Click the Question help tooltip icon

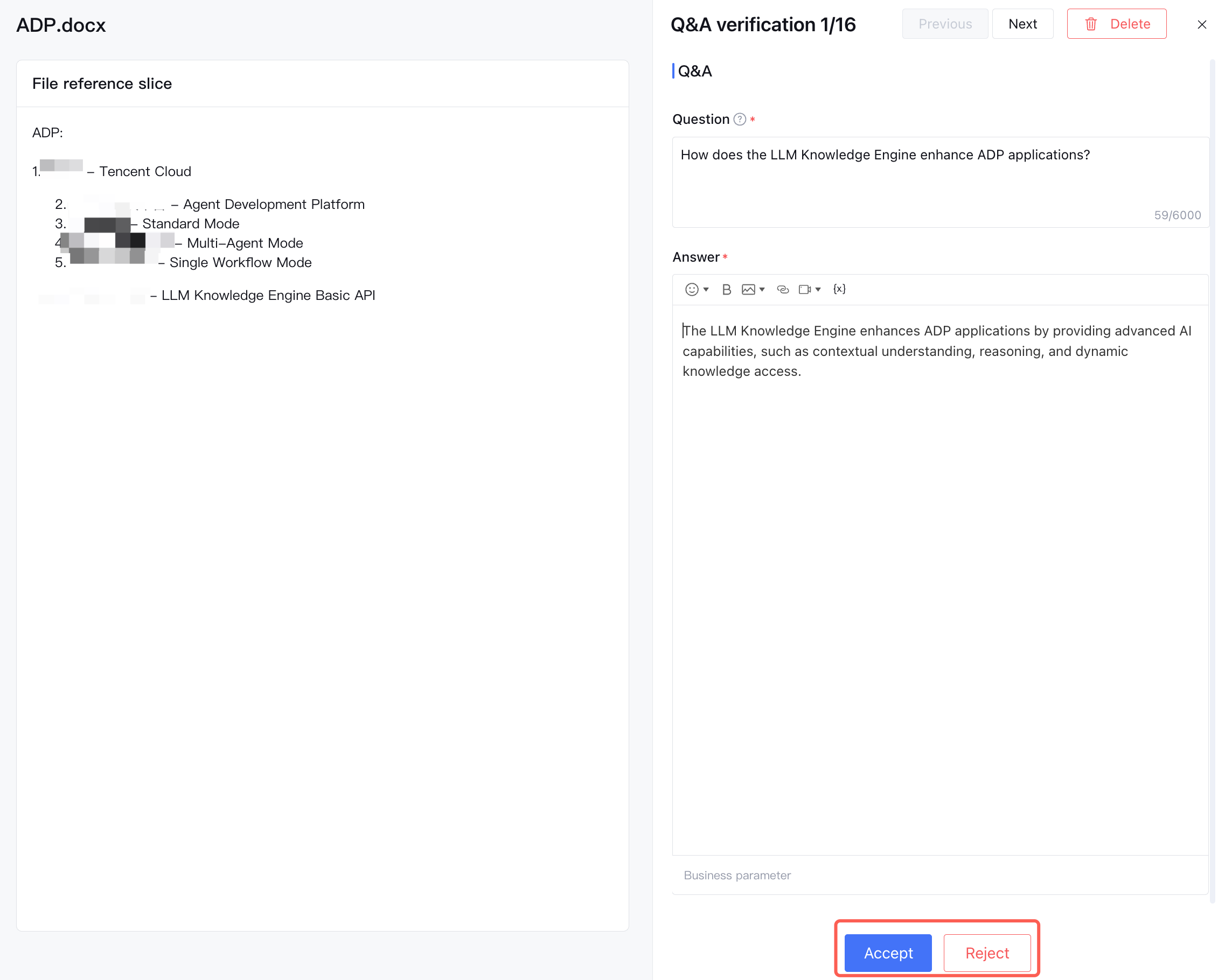(x=739, y=119)
